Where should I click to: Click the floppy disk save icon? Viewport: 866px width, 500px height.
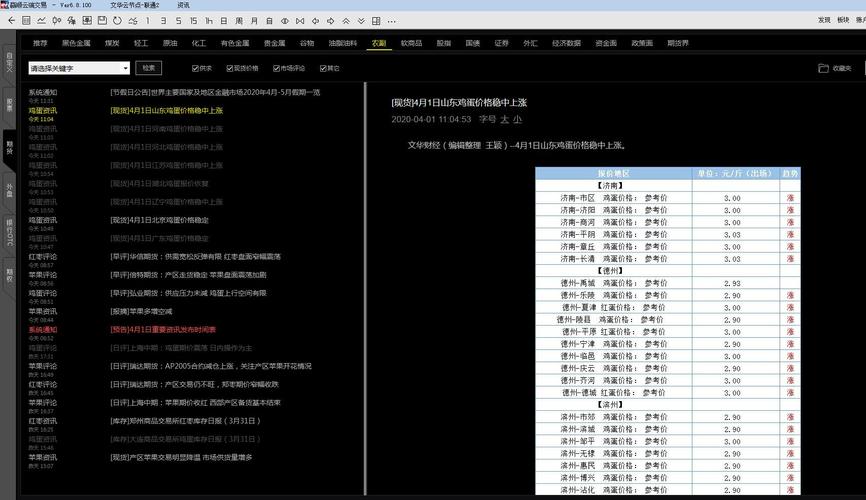102,20
